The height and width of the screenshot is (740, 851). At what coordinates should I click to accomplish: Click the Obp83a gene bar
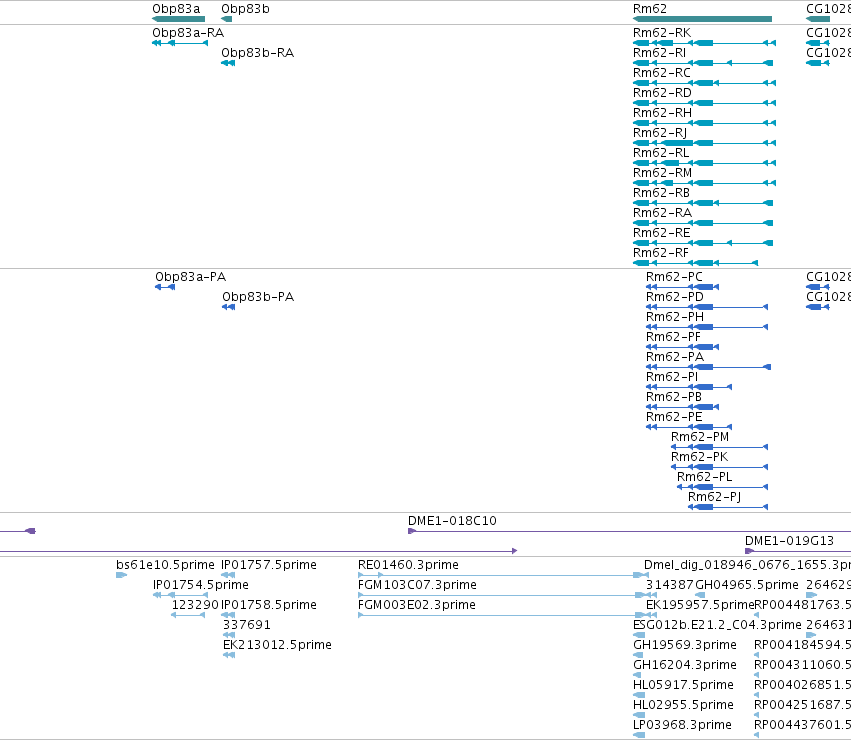pyautogui.click(x=179, y=19)
